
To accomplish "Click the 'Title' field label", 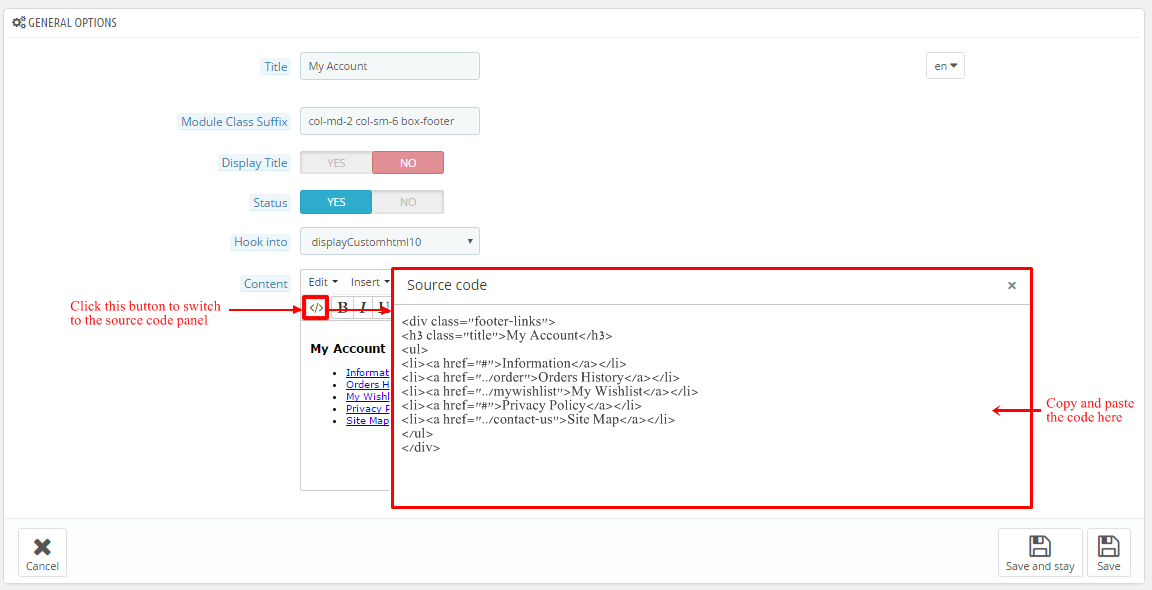I will [276, 67].
